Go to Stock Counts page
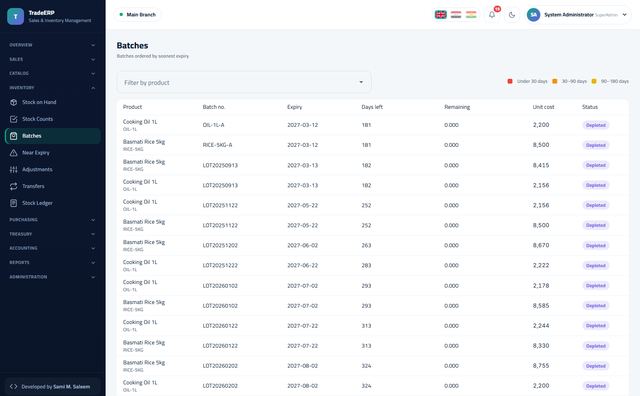The height and width of the screenshot is (396, 640). click(x=53, y=119)
